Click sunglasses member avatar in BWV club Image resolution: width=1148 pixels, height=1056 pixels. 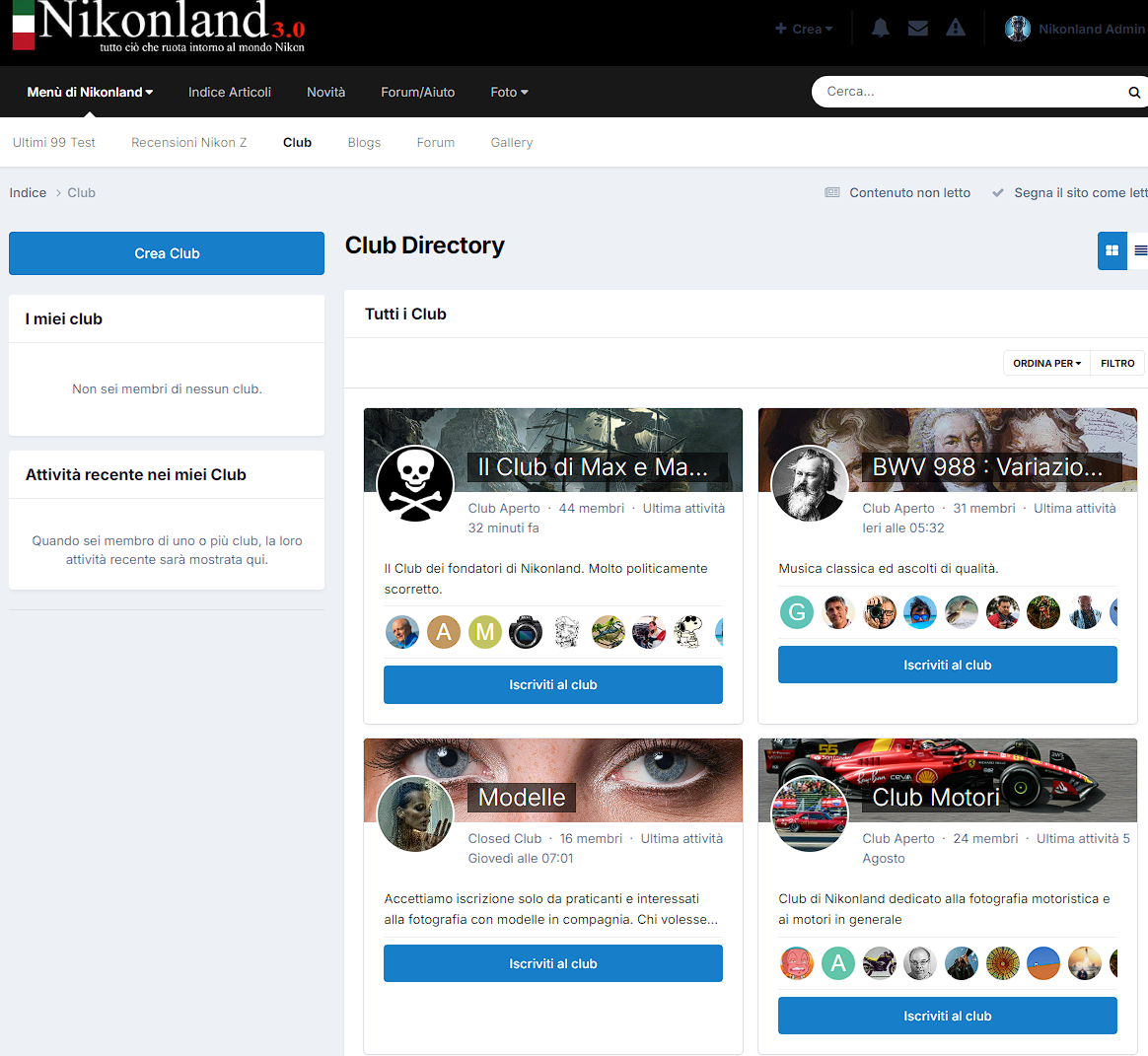point(919,611)
